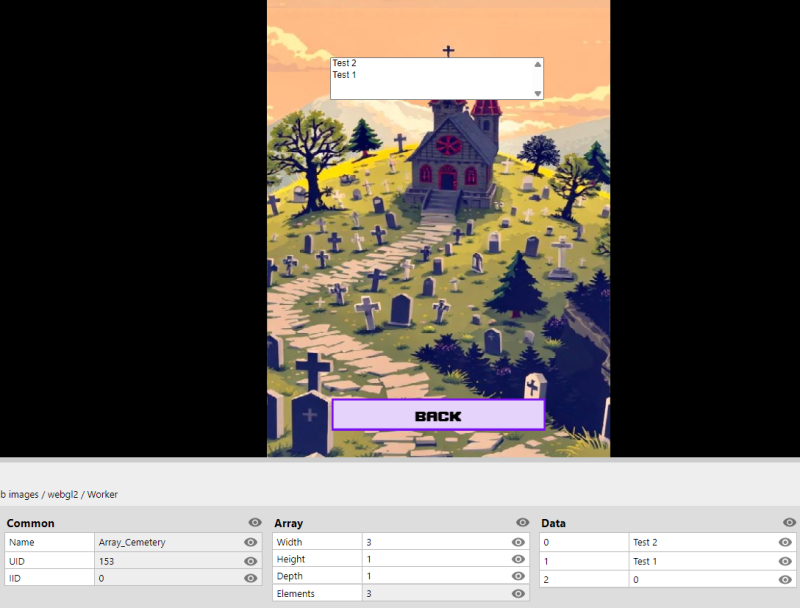Toggle eye icon for Array section header

tap(522, 523)
